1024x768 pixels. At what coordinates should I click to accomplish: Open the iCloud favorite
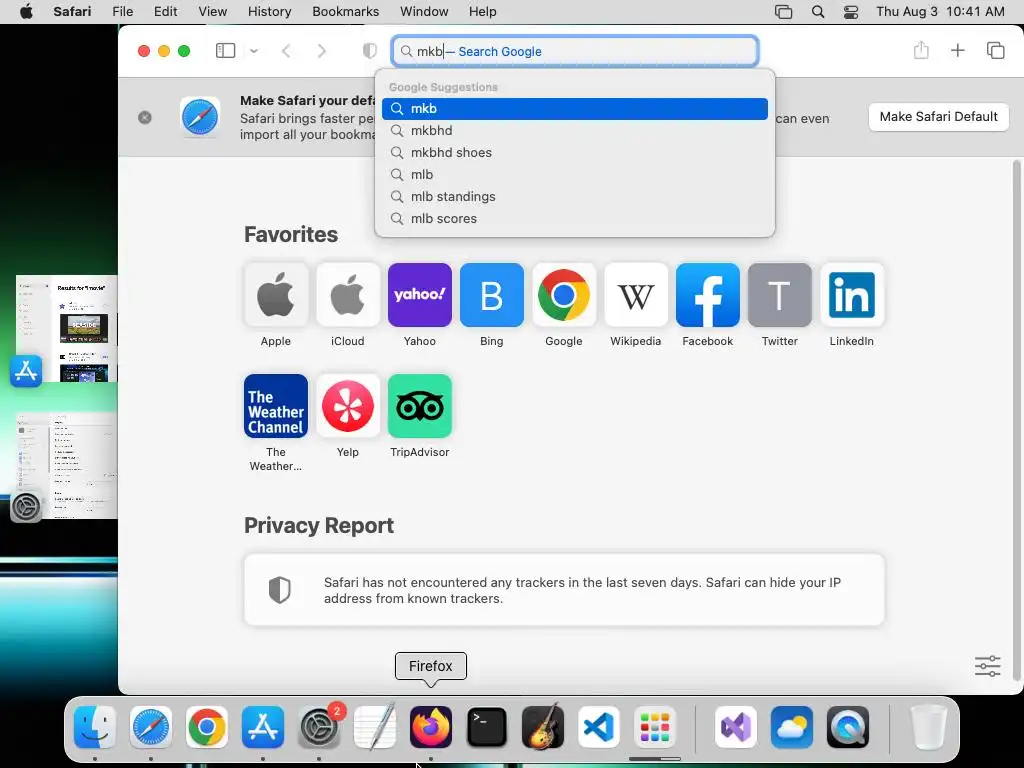[347, 295]
